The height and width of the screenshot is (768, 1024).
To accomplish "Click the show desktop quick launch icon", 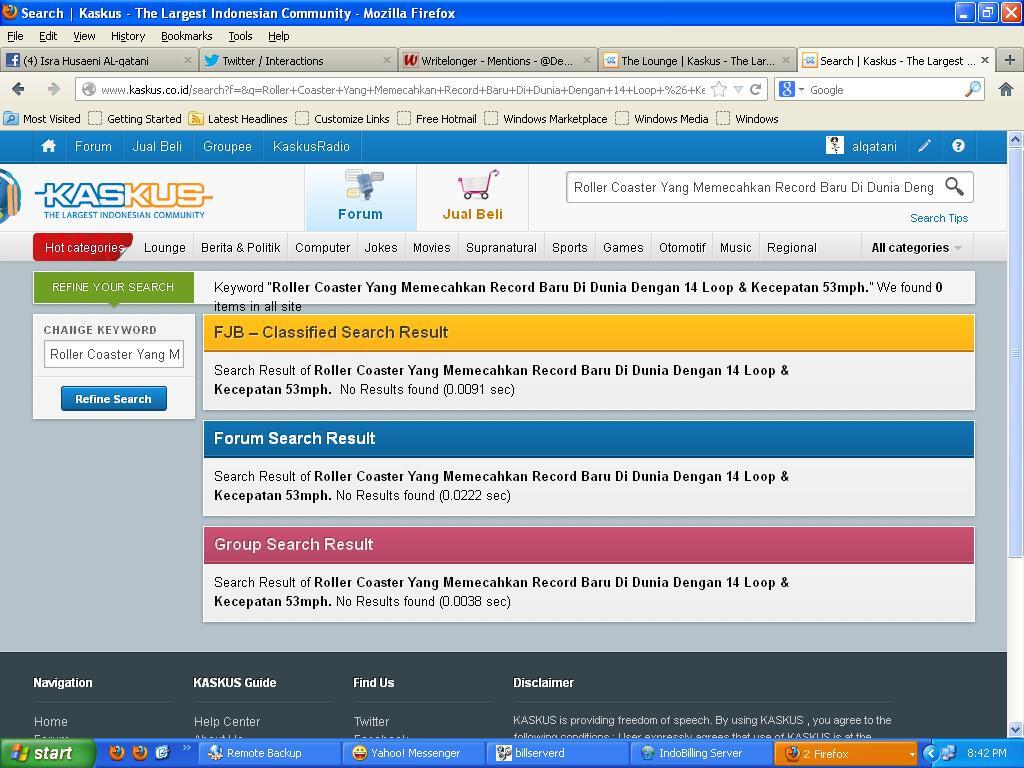I will click(162, 753).
